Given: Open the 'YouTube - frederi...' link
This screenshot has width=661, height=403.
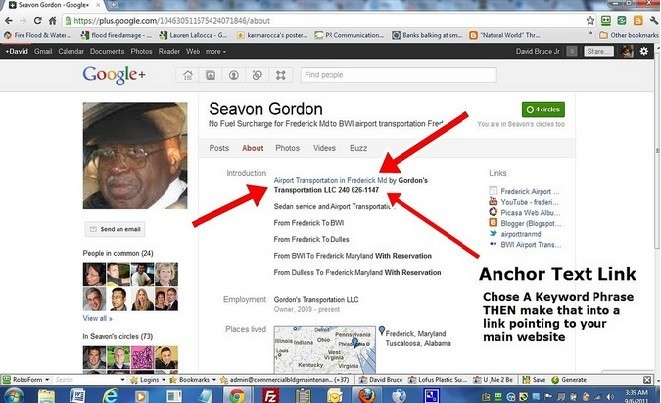Looking at the screenshot, I should click(x=529, y=202).
